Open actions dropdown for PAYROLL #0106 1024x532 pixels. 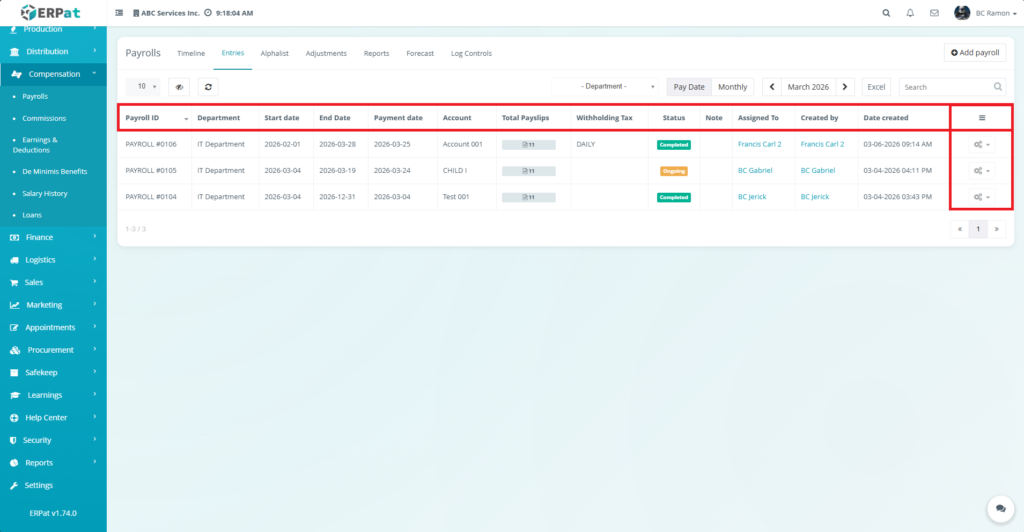pos(981,144)
